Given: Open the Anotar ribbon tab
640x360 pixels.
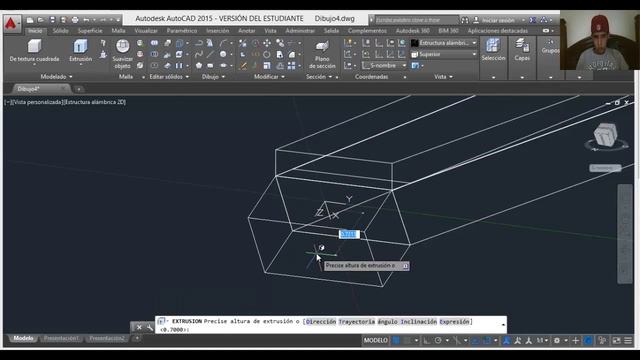Looking at the screenshot, I should coord(247,31).
